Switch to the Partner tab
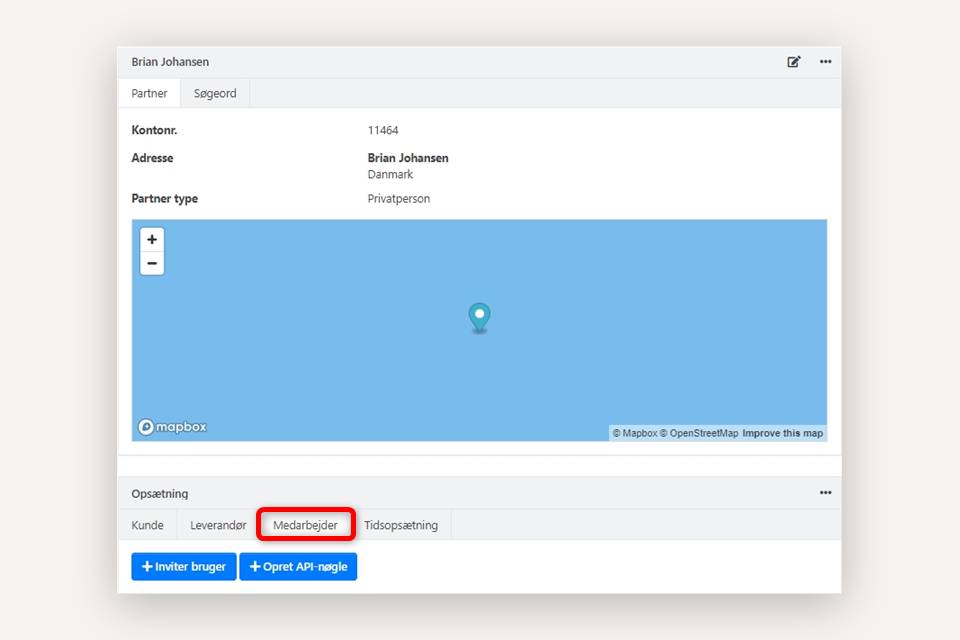960x640 pixels. (149, 93)
